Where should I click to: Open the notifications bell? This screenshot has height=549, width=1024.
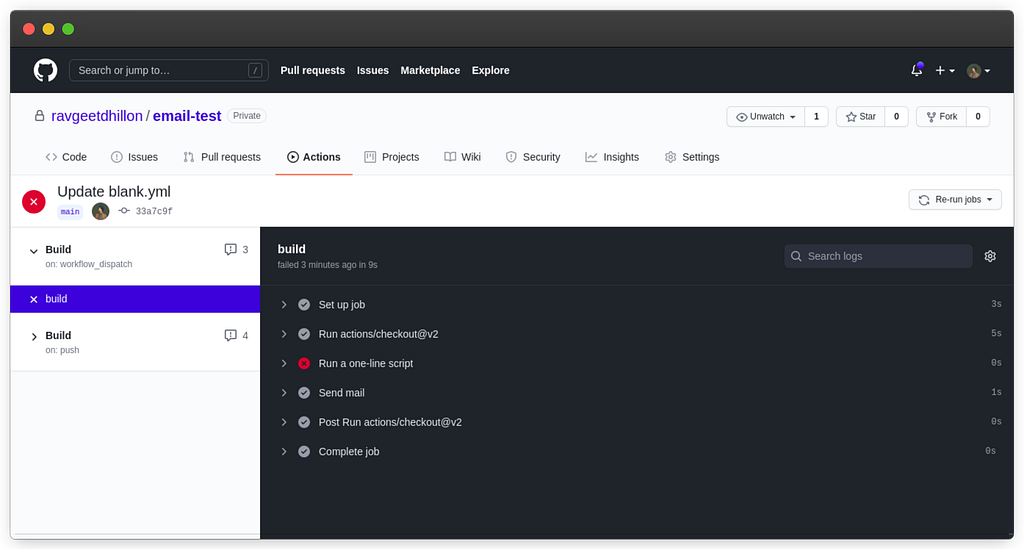click(917, 70)
